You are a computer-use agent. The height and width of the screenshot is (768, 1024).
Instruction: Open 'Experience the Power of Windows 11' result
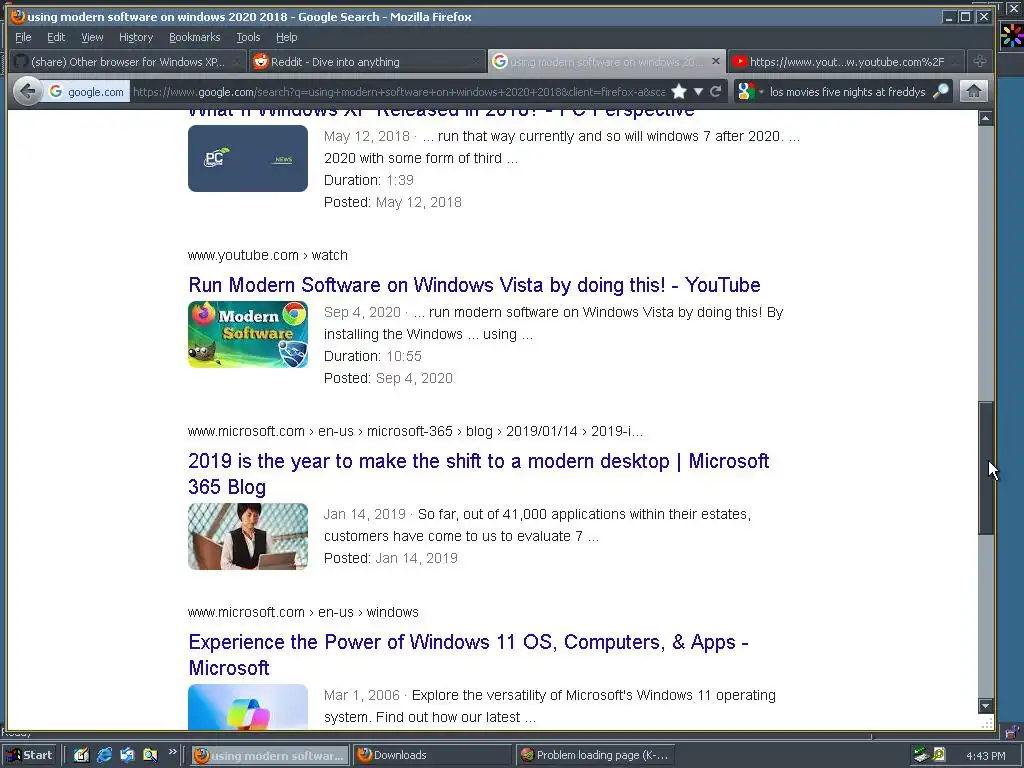468,654
